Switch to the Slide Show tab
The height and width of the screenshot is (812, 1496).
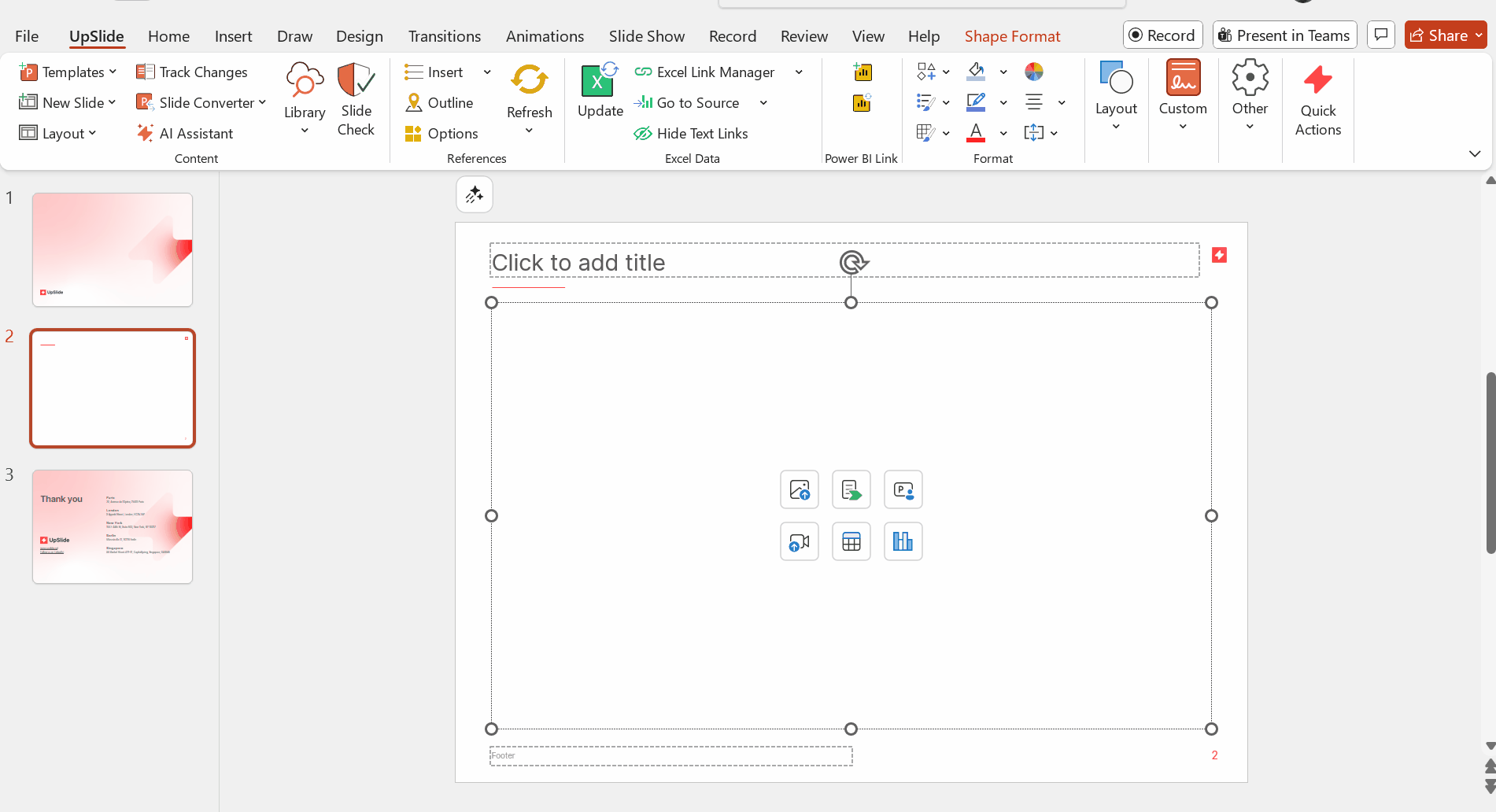[647, 36]
